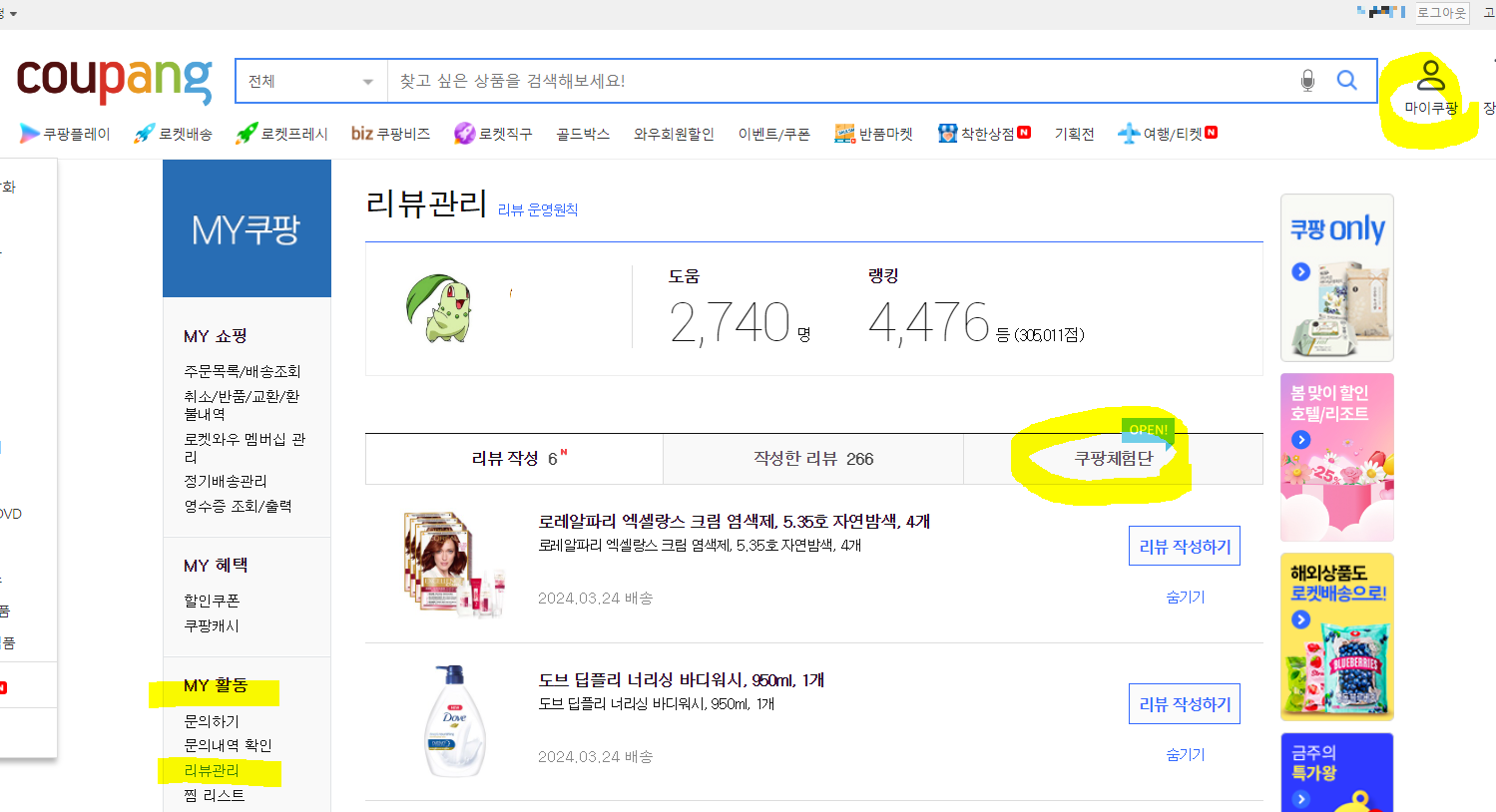Click arrow icon on 쿠팡 only banner
This screenshot has height=812, width=1496.
(x=1300, y=271)
